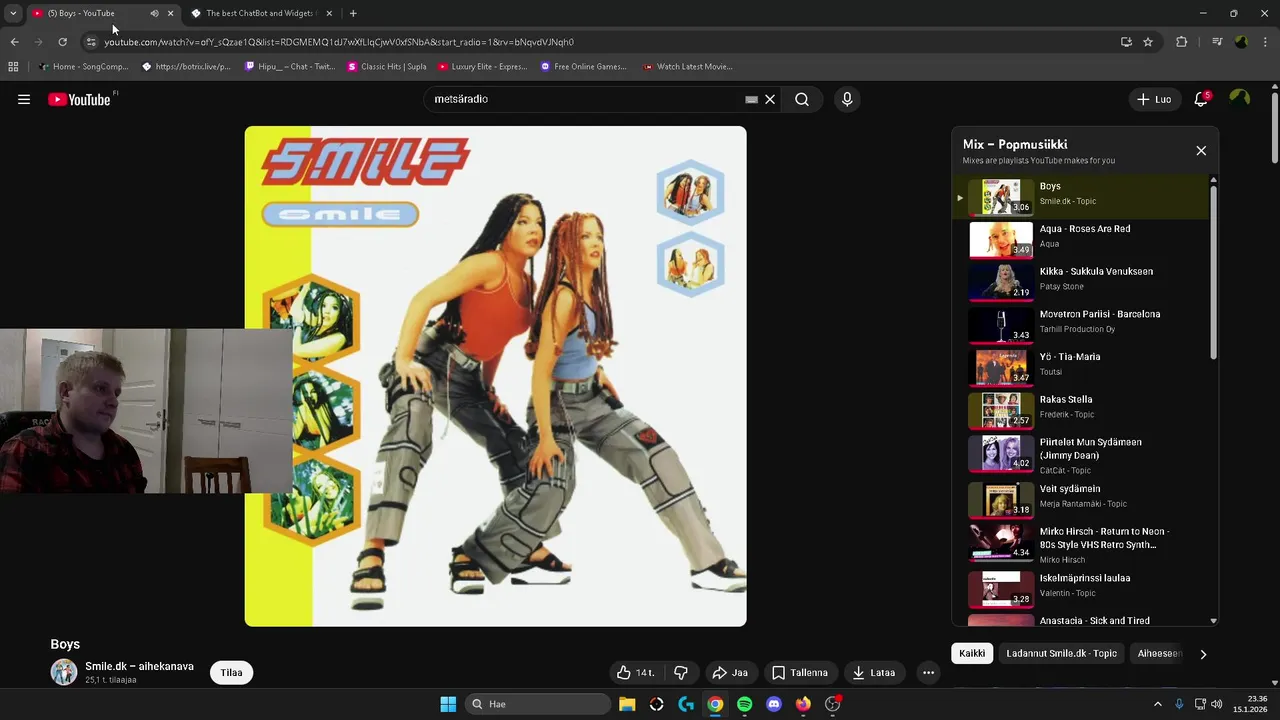Reload the page in Chrome
1280x720 pixels.
click(62, 42)
